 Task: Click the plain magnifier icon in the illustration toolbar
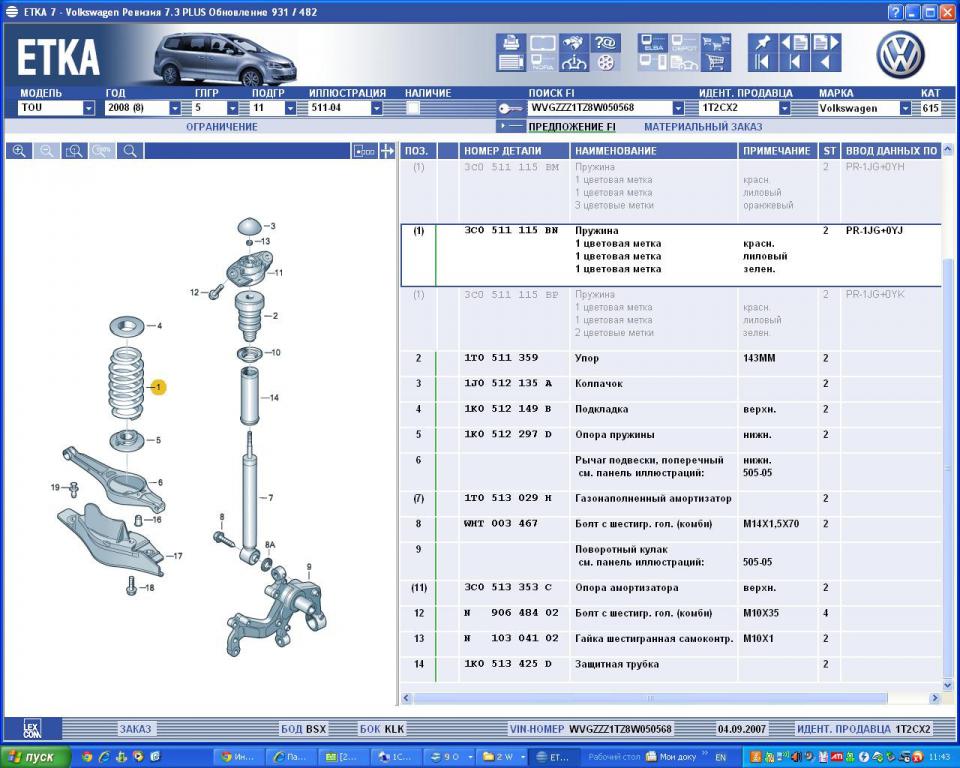coord(130,151)
